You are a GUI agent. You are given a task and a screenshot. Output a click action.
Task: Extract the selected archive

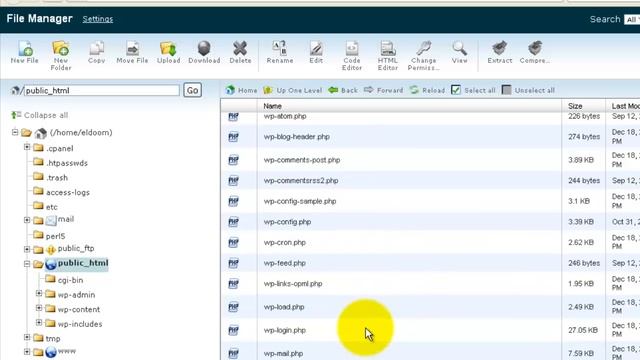(x=500, y=52)
